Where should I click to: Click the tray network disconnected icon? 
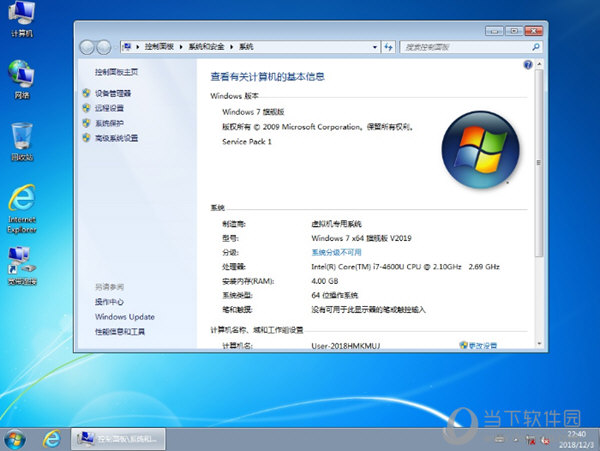[530, 440]
